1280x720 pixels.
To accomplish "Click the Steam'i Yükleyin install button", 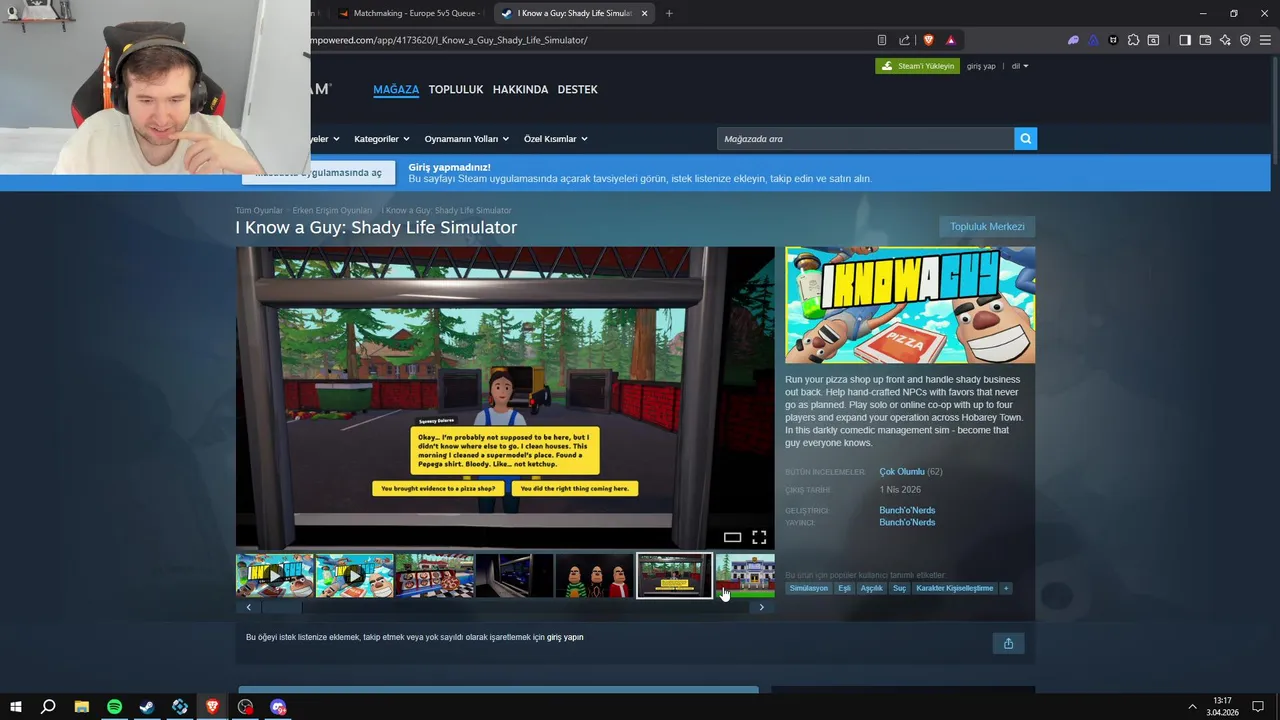I will click(917, 66).
